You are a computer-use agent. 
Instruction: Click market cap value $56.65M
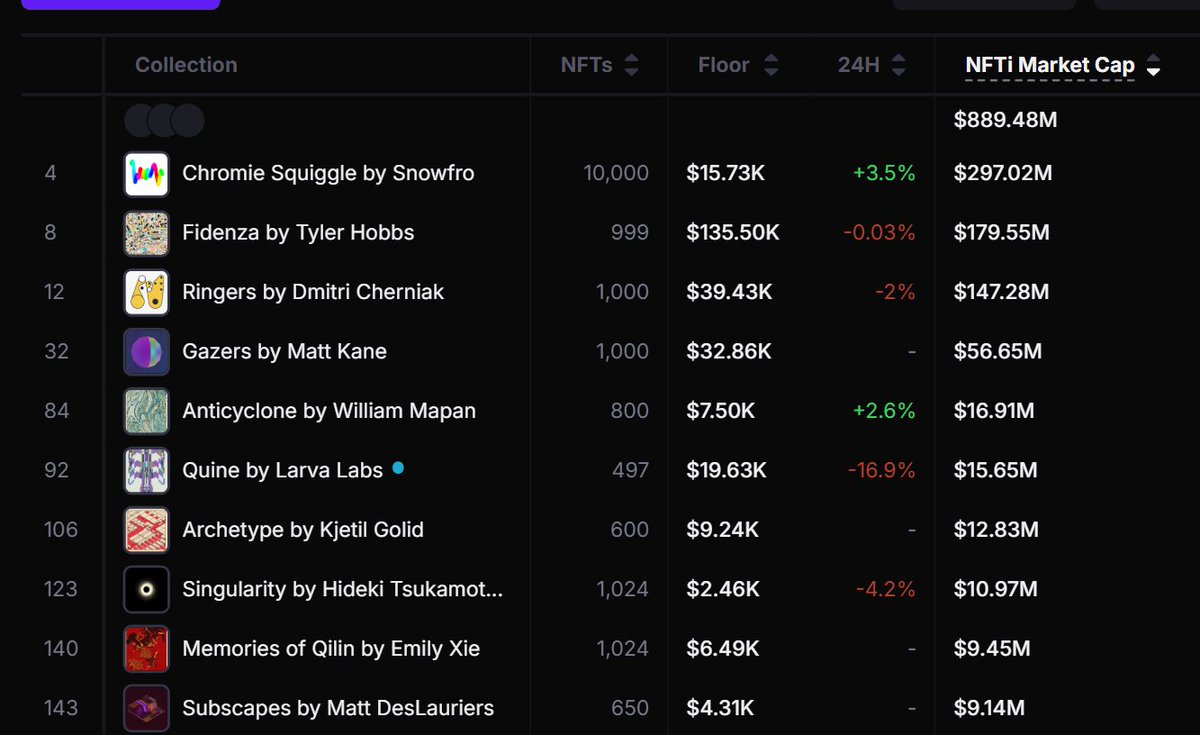pyautogui.click(x=998, y=352)
